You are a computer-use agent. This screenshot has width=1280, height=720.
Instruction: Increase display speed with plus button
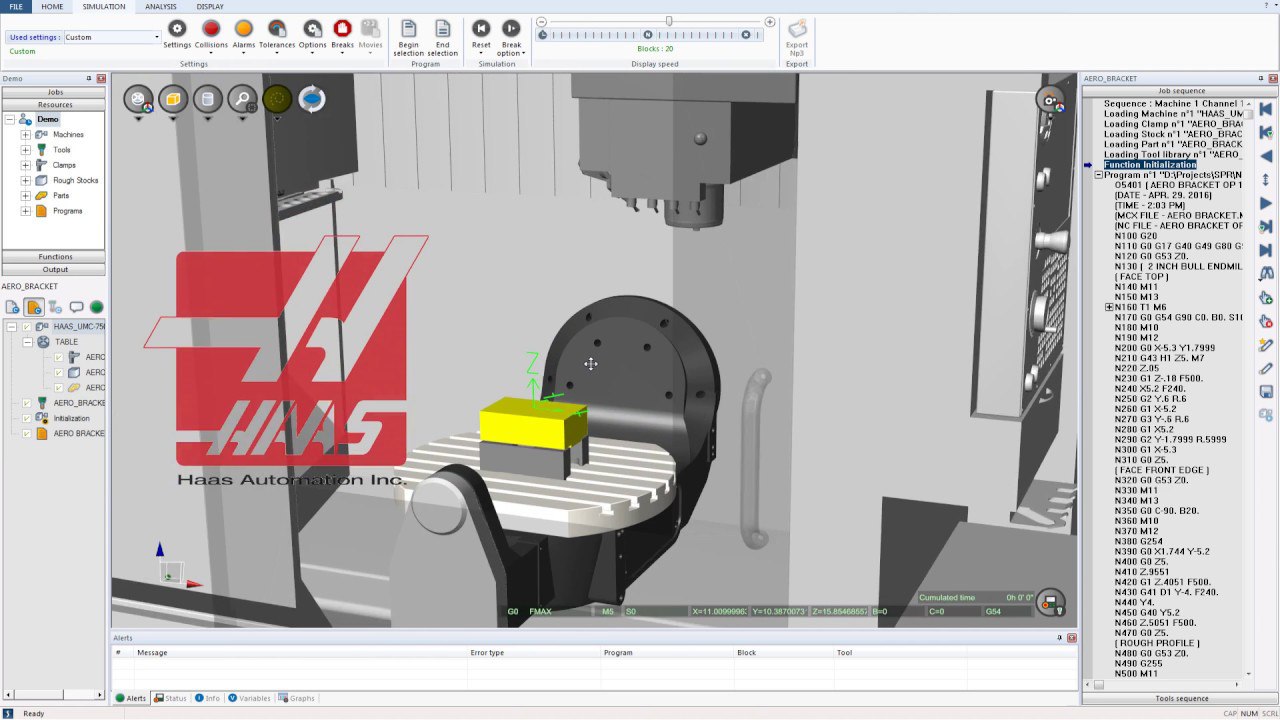coord(770,22)
